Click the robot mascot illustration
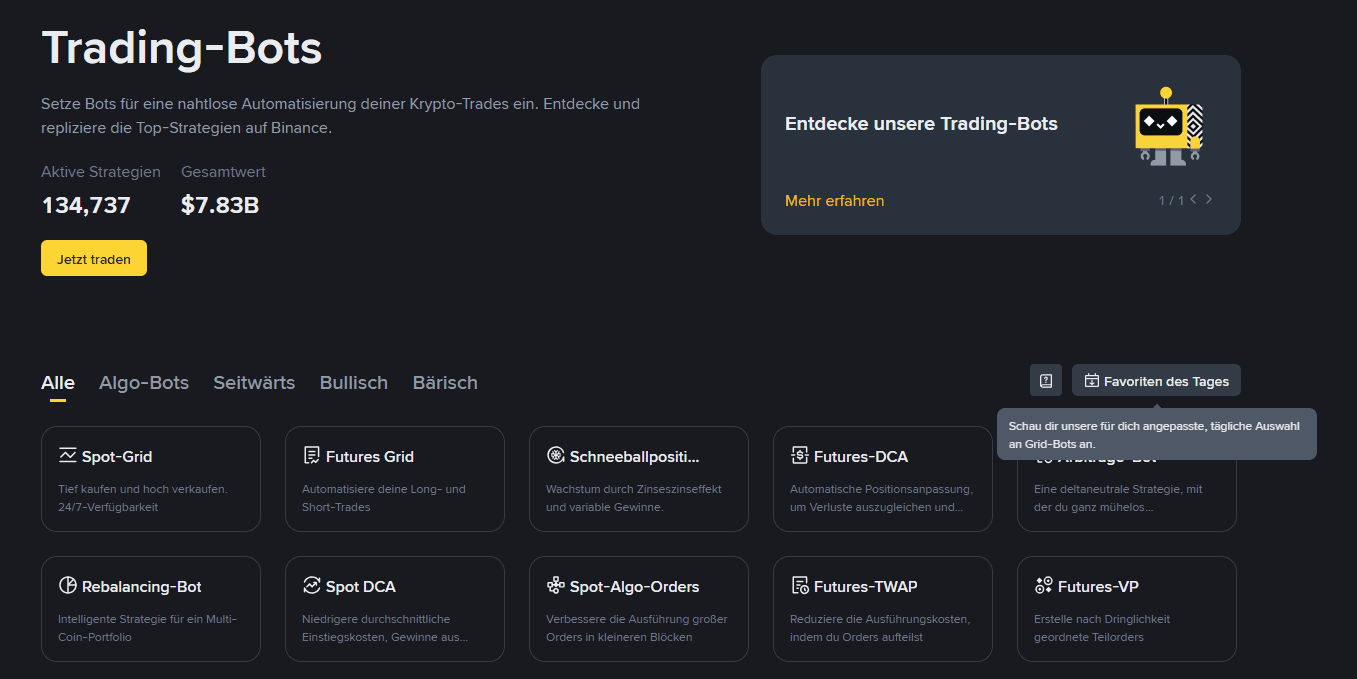 (1169, 126)
